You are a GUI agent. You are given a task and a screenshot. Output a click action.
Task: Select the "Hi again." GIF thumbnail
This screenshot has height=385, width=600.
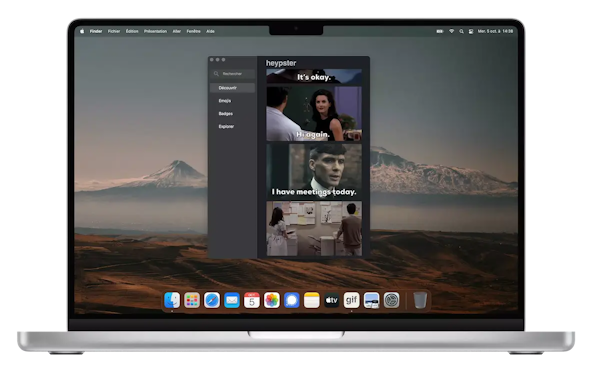(x=314, y=114)
